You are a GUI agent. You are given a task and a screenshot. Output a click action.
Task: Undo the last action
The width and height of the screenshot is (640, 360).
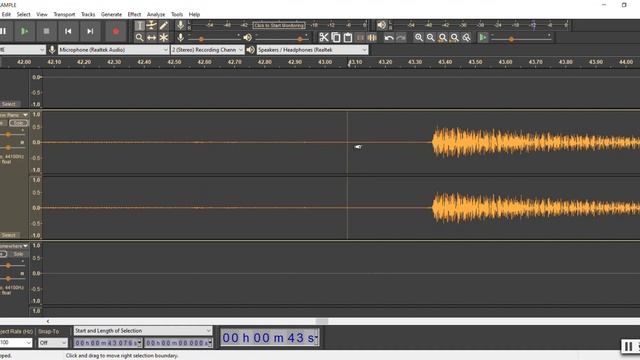[x=389, y=38]
